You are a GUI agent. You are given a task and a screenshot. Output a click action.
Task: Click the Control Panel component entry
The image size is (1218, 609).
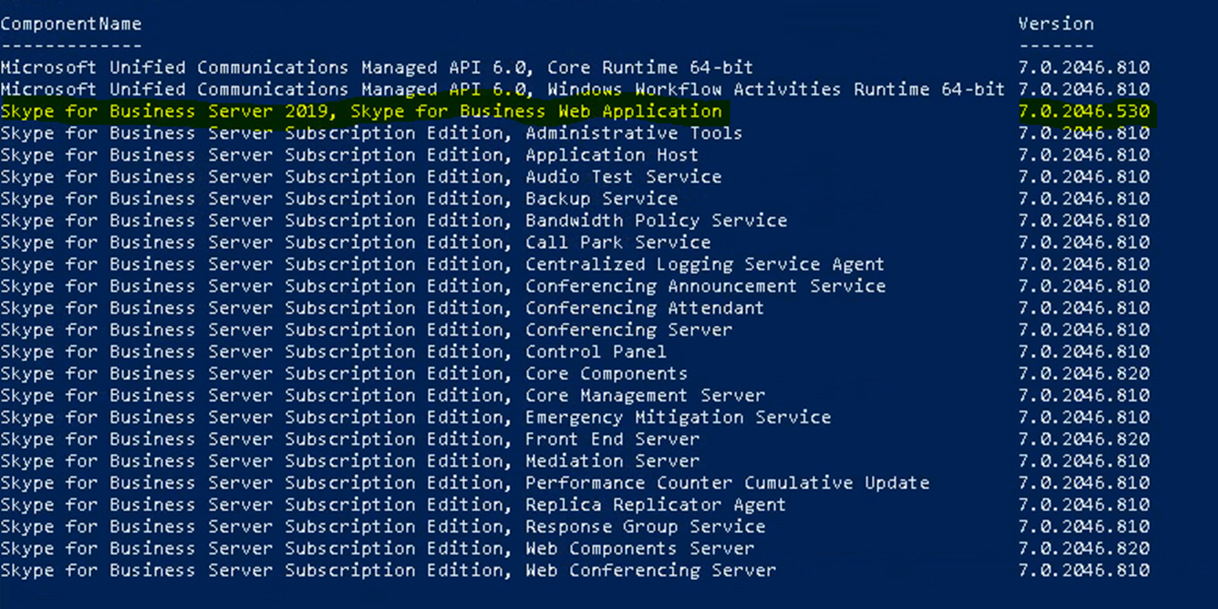pos(596,352)
